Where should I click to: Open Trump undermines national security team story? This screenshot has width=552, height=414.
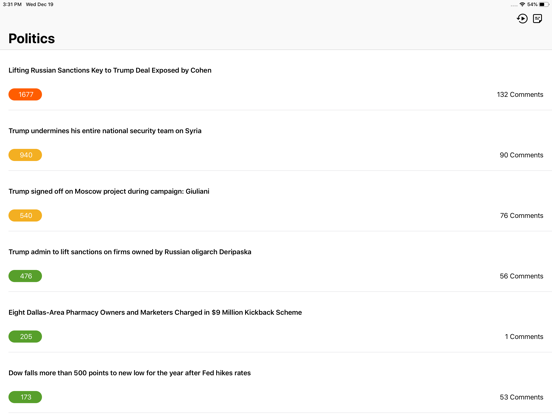pyautogui.click(x=105, y=131)
